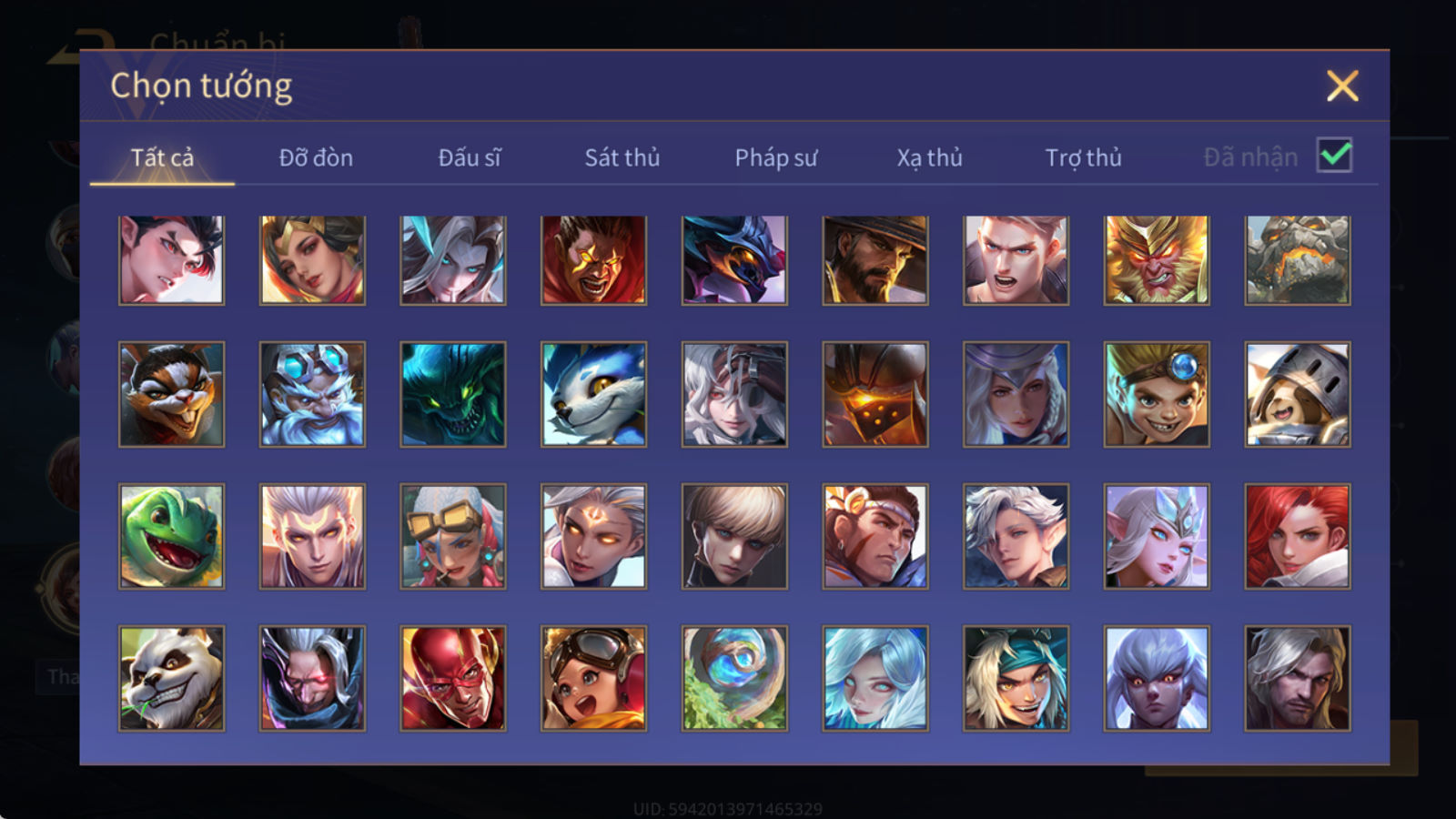Switch to the Trợ thủ tab

coord(1083,157)
